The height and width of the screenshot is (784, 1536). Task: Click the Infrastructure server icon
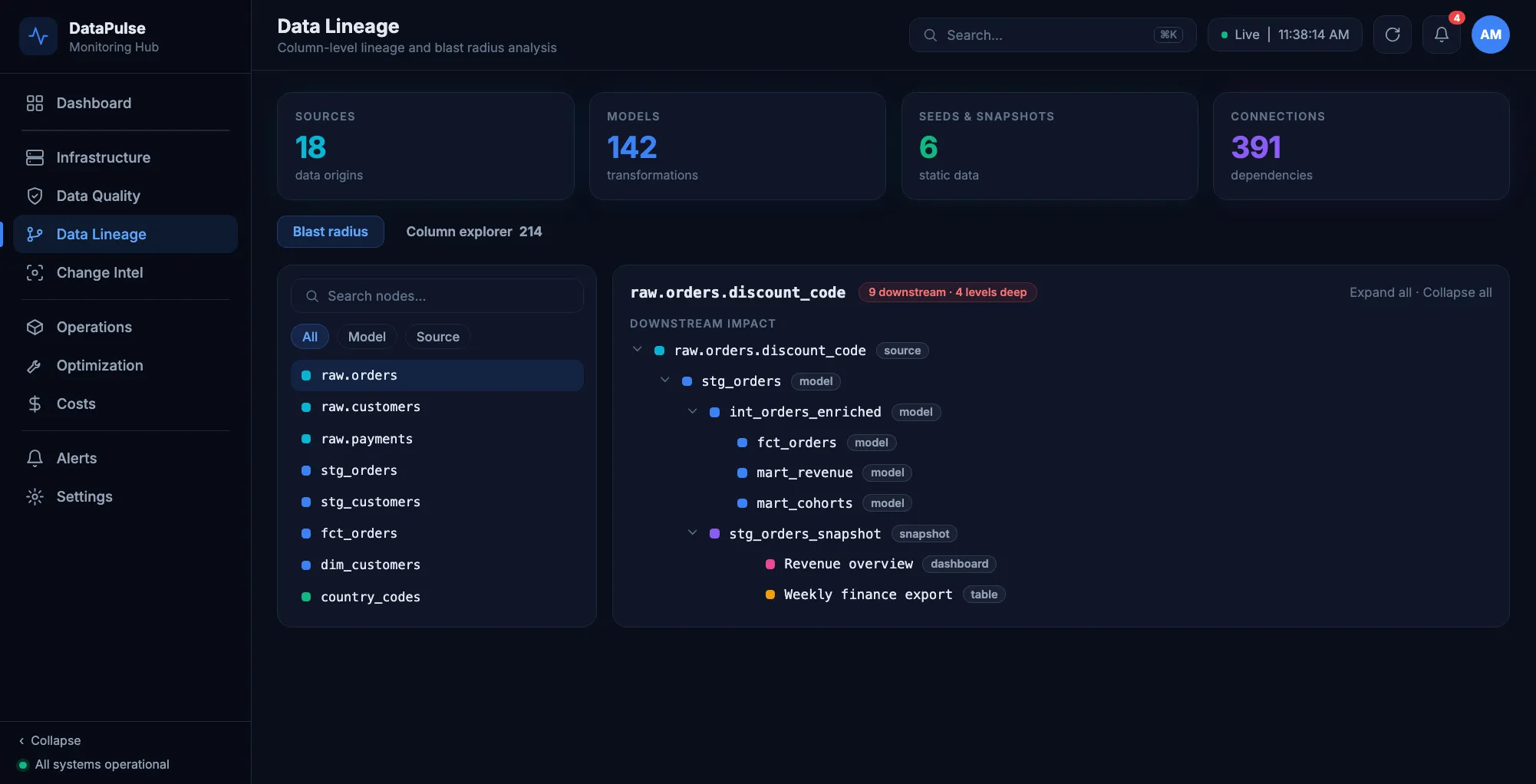coord(35,157)
